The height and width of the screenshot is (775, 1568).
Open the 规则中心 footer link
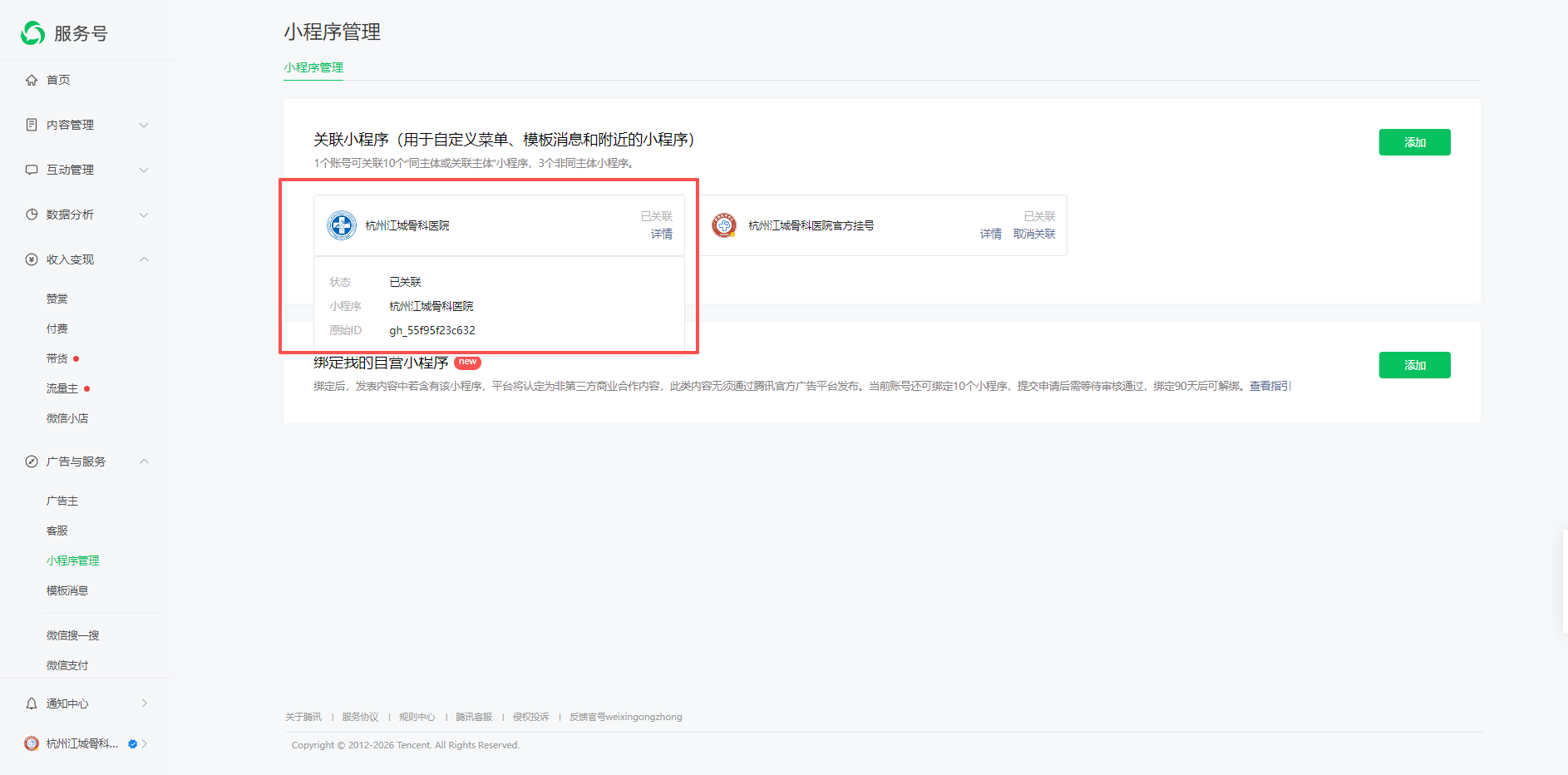click(x=417, y=717)
